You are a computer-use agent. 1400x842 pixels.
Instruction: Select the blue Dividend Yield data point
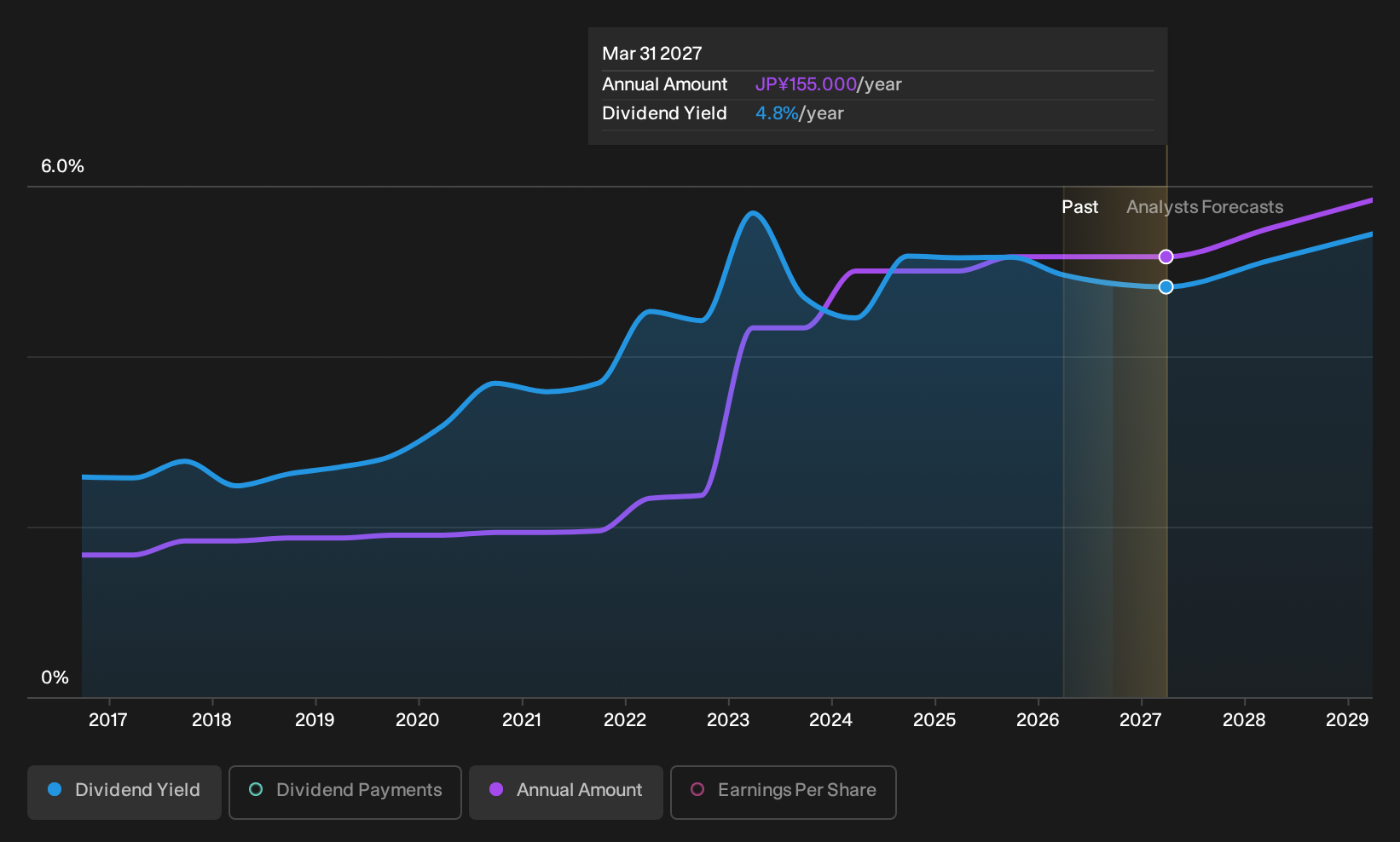[1166, 286]
